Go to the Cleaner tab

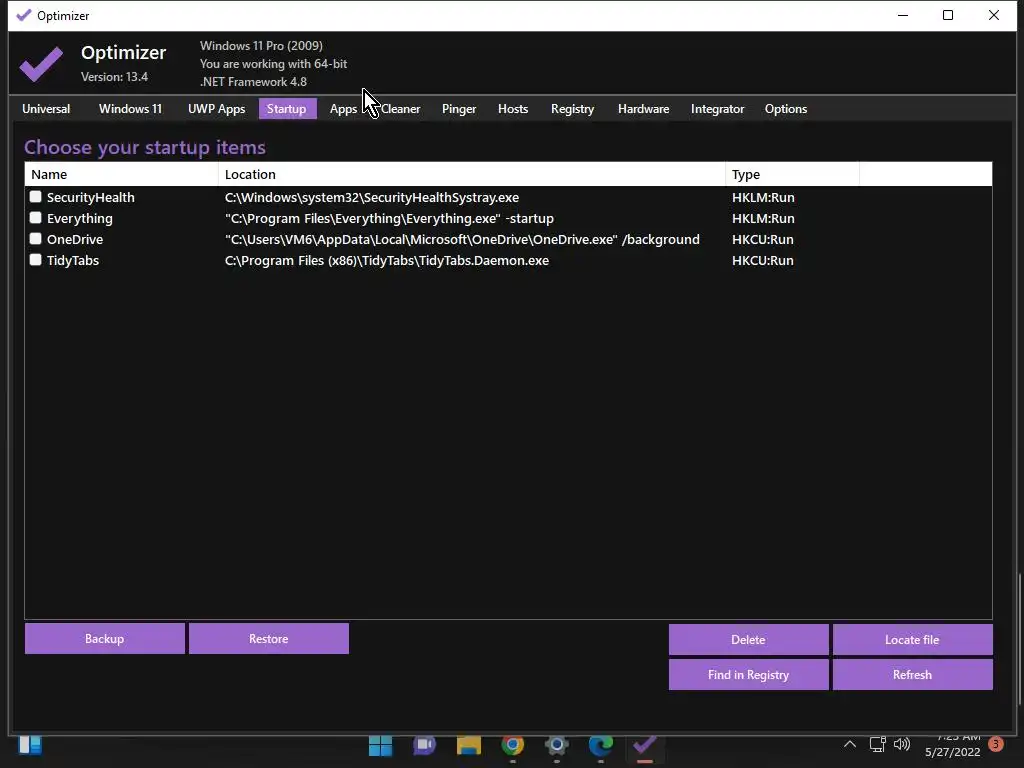click(x=400, y=109)
